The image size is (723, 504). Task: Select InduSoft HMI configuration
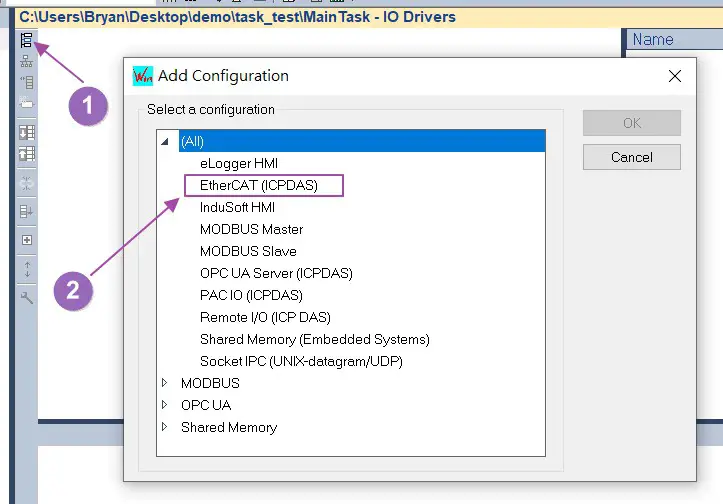237,208
